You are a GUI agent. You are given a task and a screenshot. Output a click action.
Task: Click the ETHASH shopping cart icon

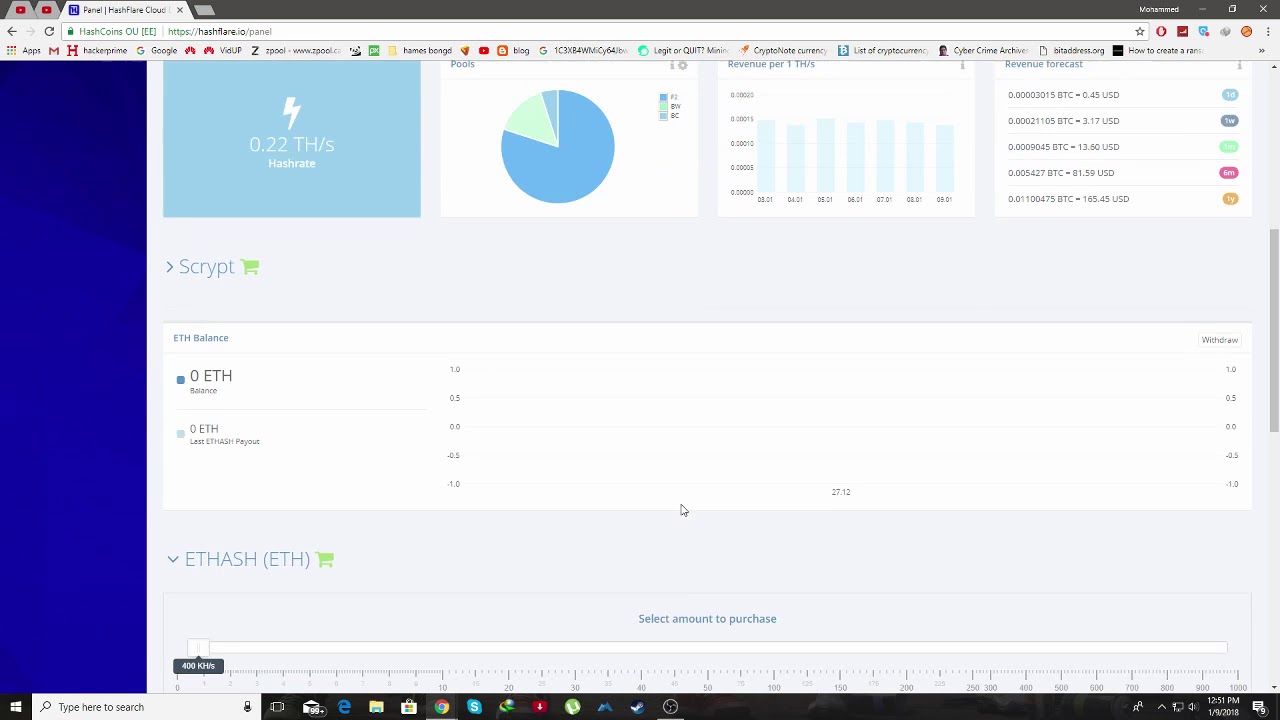pyautogui.click(x=325, y=559)
